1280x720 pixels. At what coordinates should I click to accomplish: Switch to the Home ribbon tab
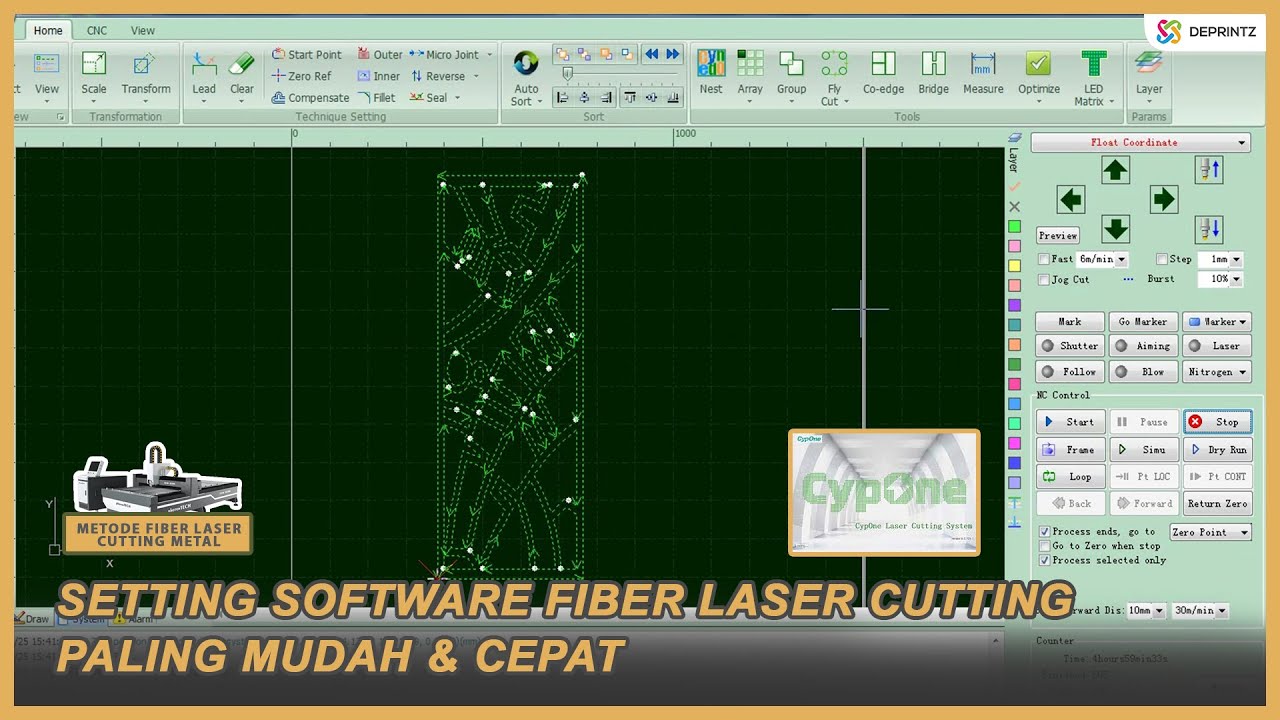[x=48, y=30]
